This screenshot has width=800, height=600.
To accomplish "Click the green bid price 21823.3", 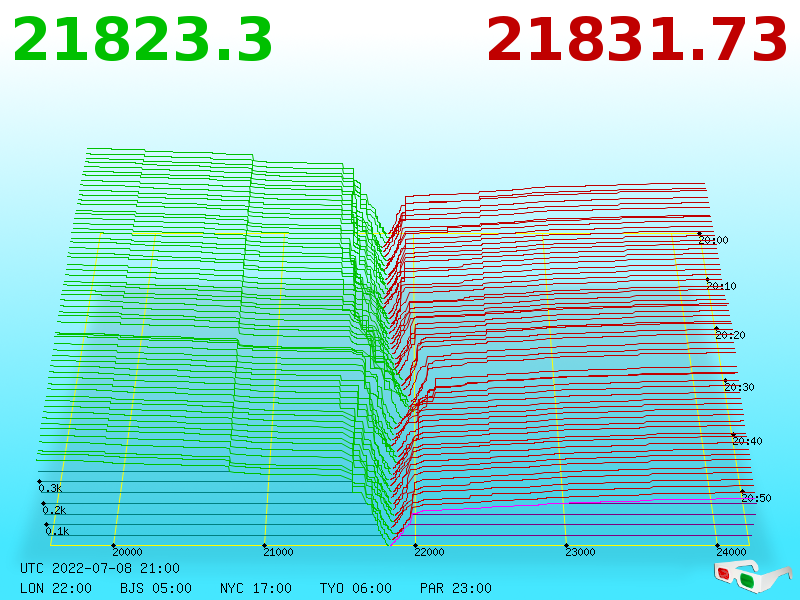I will (143, 40).
